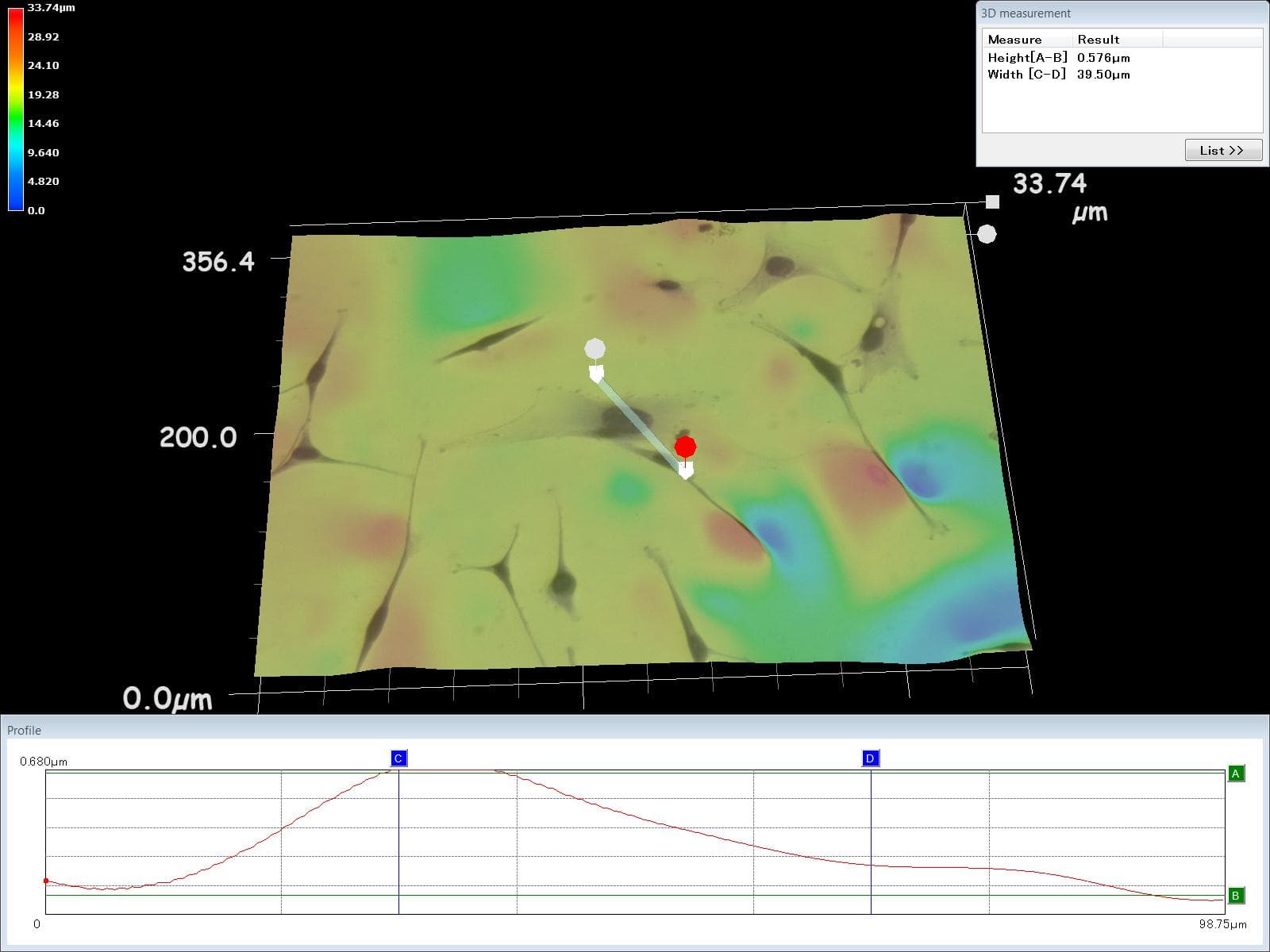
Task: Click white arrow marker under gray endpoint
Action: tap(596, 374)
